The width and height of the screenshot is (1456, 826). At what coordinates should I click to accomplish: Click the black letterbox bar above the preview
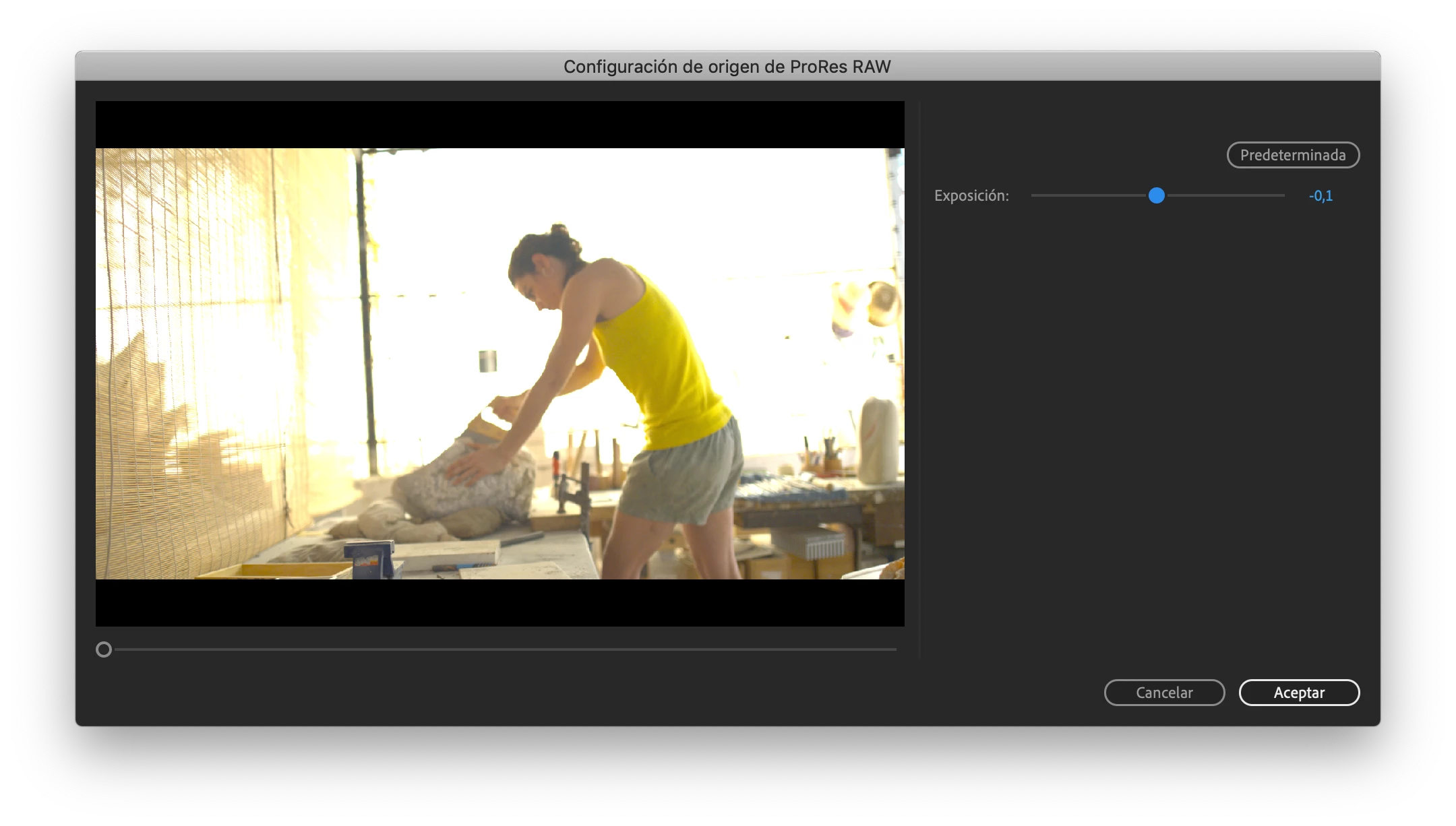pos(499,125)
